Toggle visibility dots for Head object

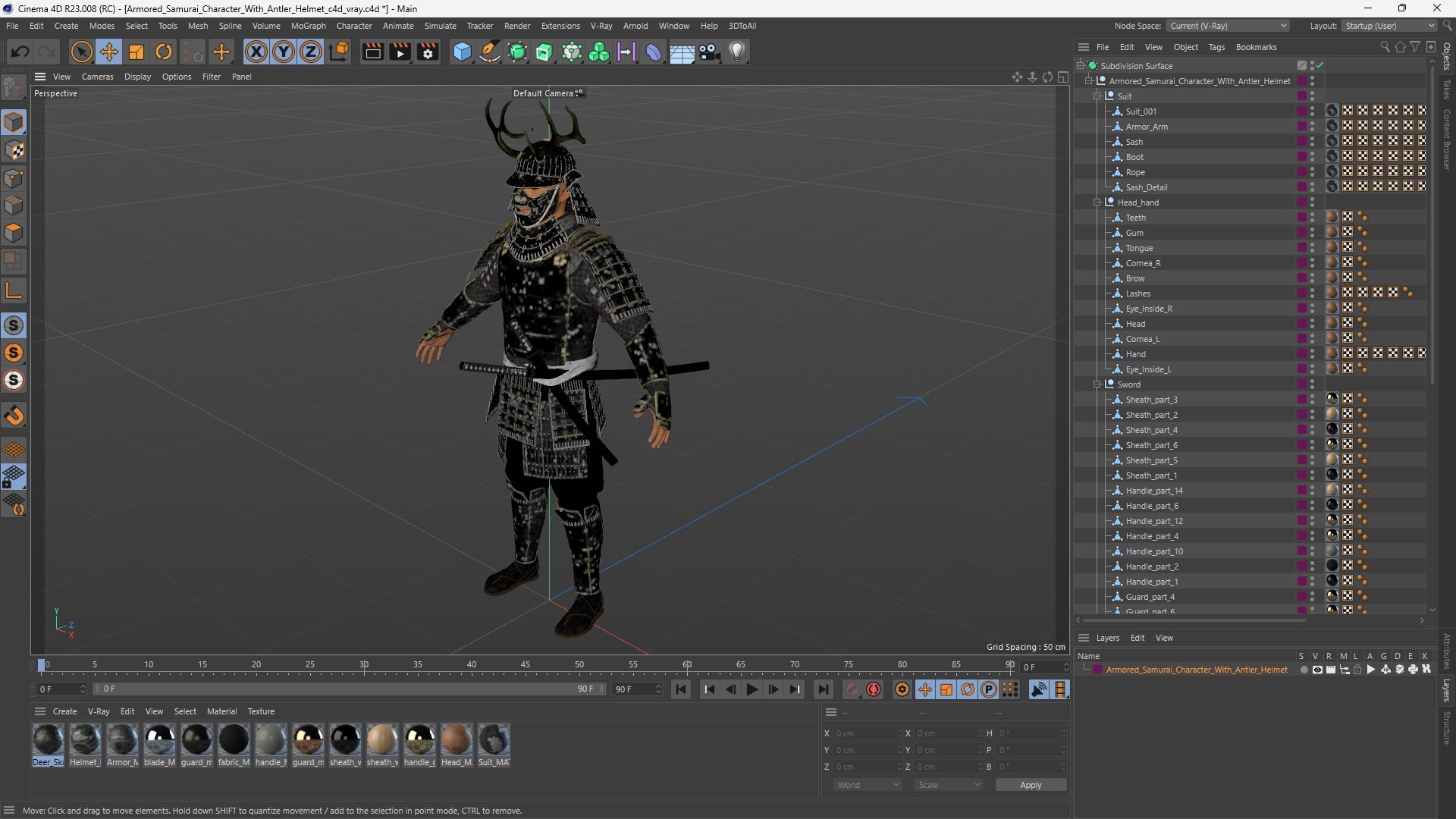[1313, 324]
